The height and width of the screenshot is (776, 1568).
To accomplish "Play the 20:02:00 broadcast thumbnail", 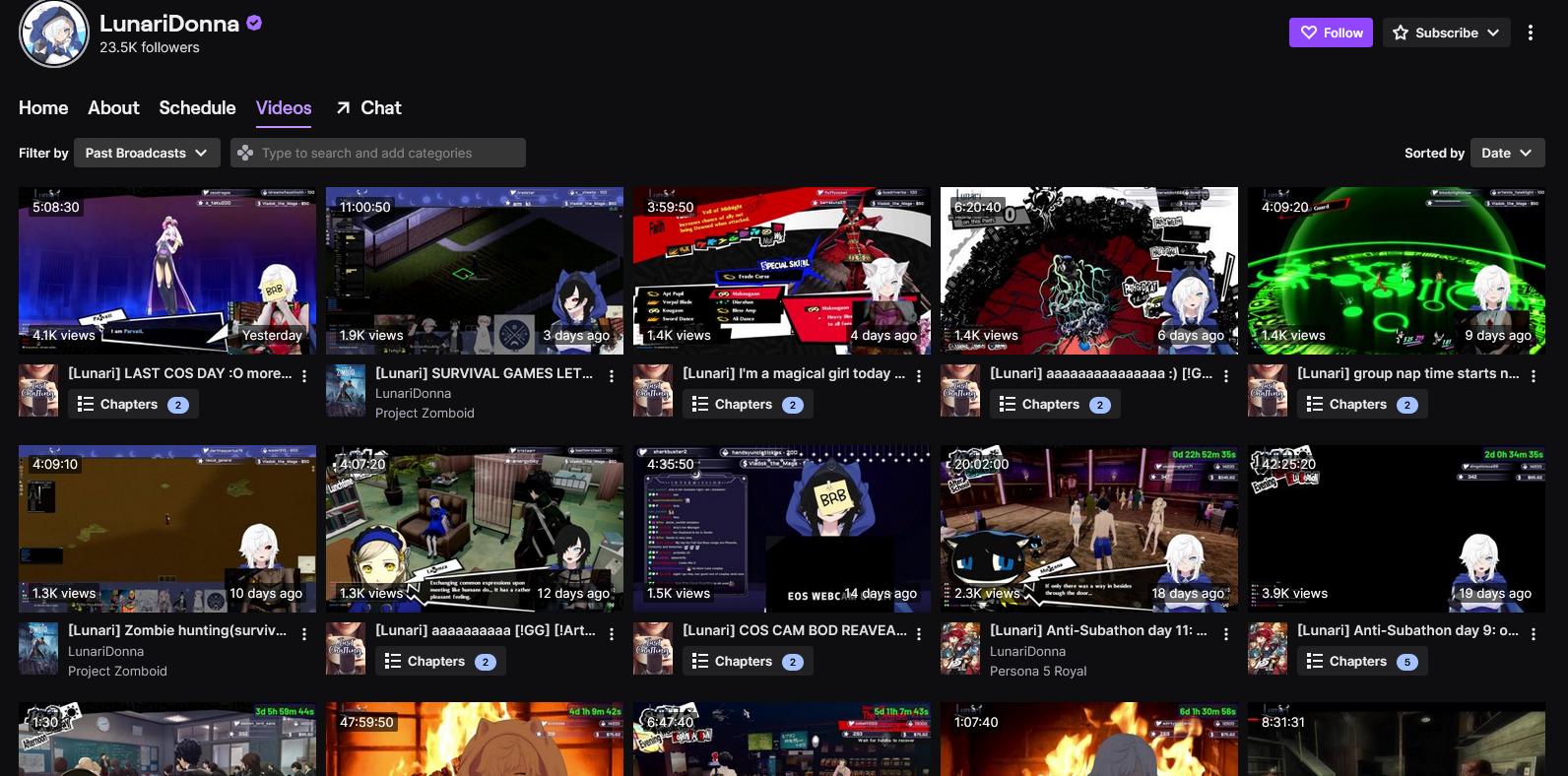I will pyautogui.click(x=1089, y=529).
